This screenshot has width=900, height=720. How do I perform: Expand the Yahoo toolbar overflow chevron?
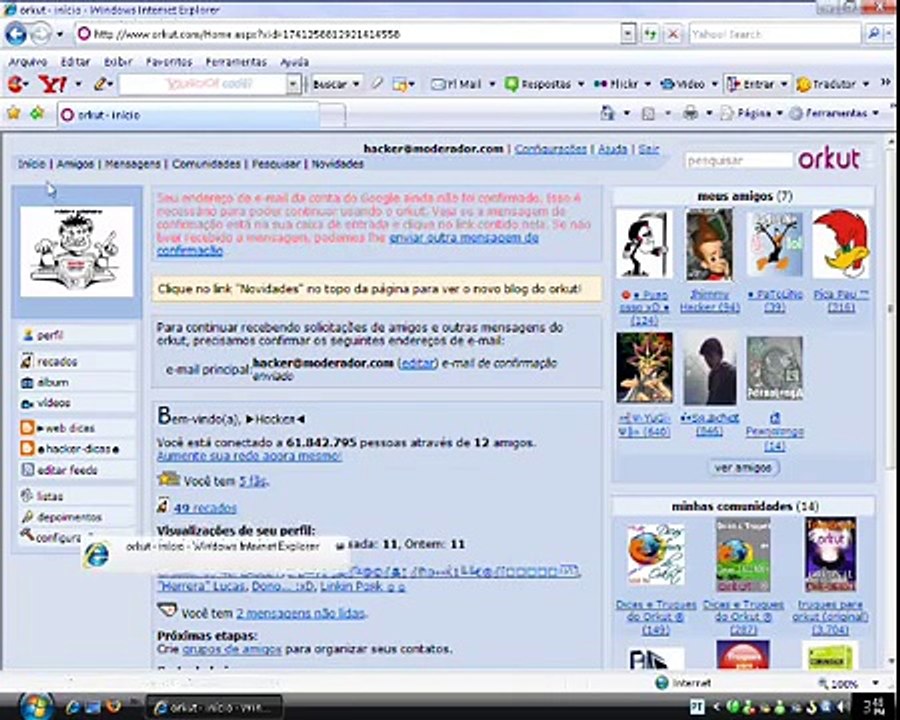886,83
